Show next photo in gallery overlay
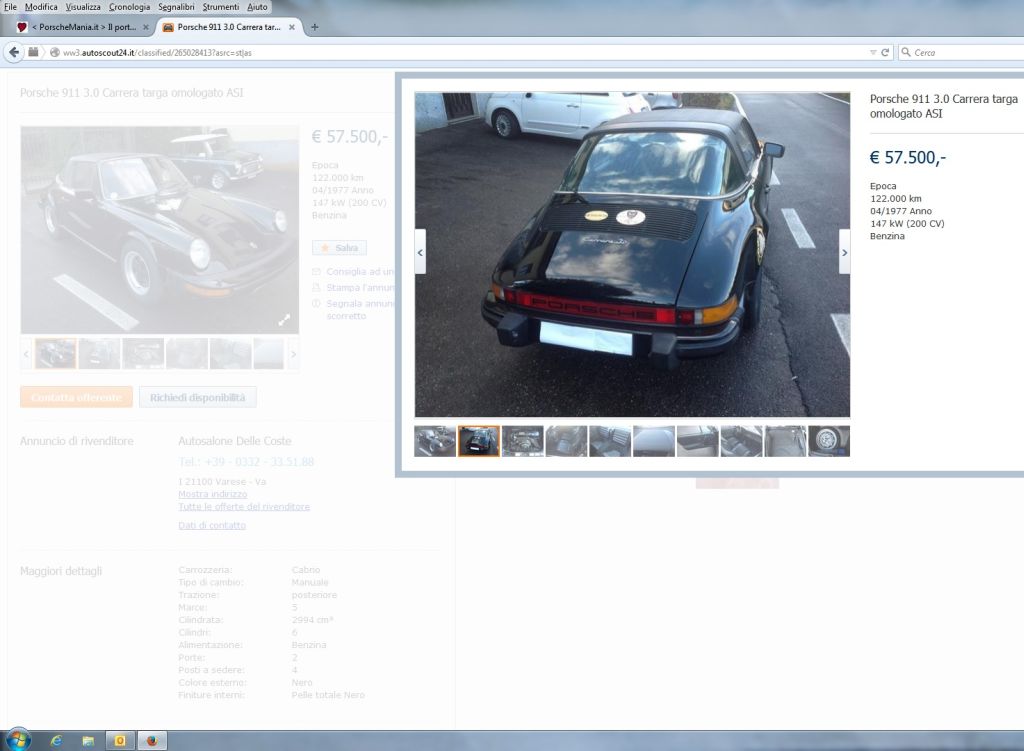1024x751 pixels. pos(844,251)
